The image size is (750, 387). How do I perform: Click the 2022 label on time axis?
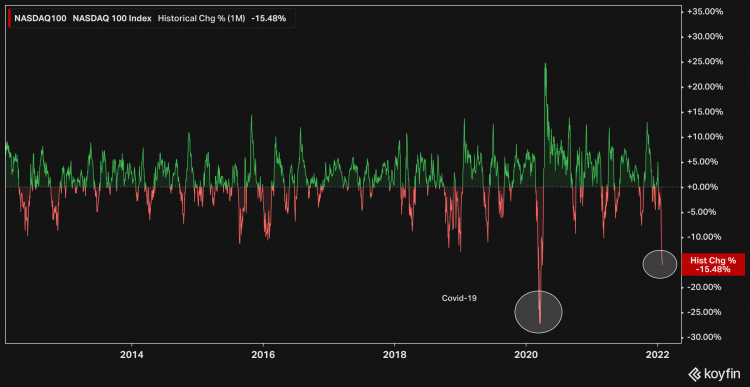click(x=657, y=354)
